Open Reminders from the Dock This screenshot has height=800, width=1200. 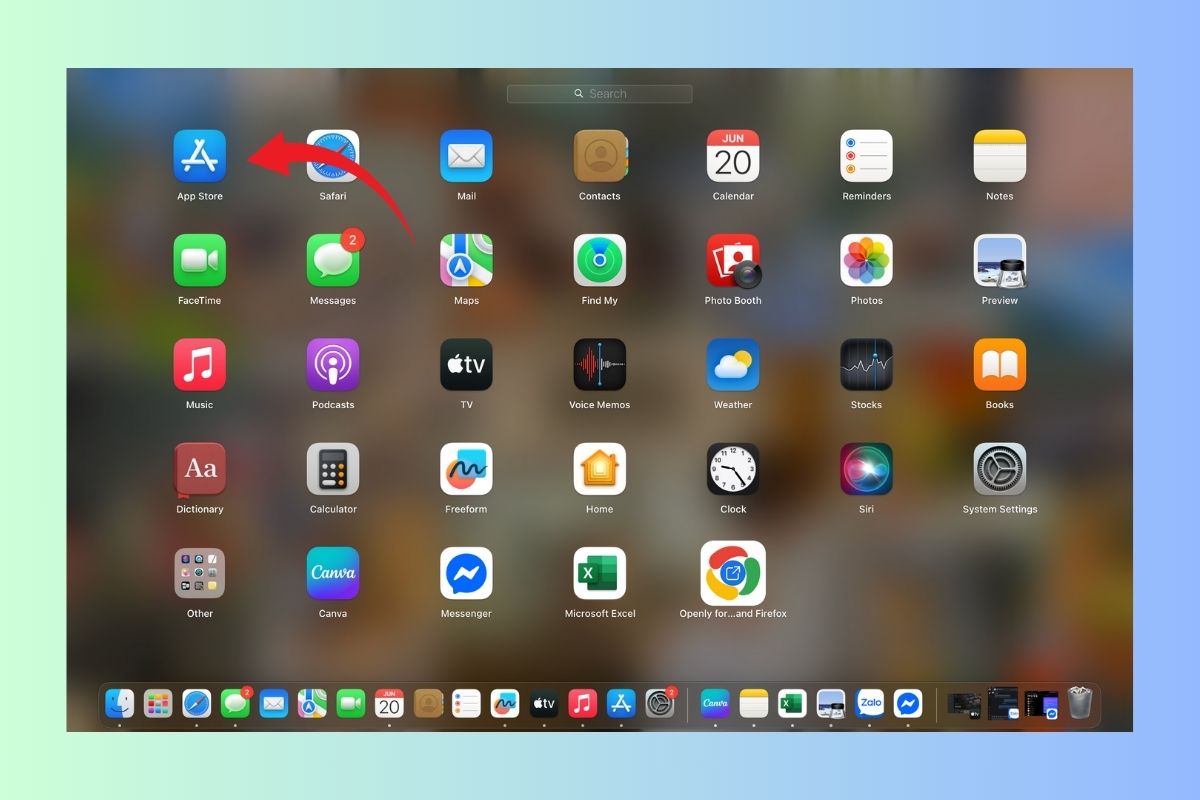click(466, 703)
